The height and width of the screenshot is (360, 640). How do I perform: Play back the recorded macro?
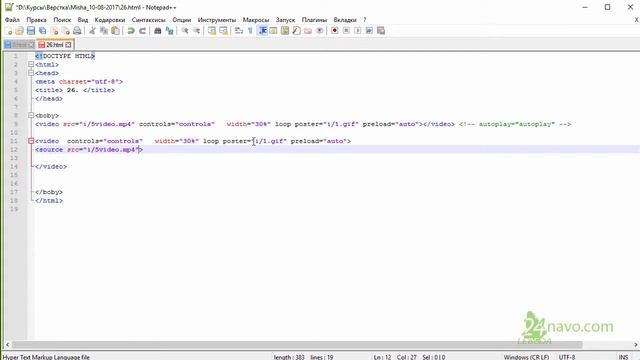(358, 31)
